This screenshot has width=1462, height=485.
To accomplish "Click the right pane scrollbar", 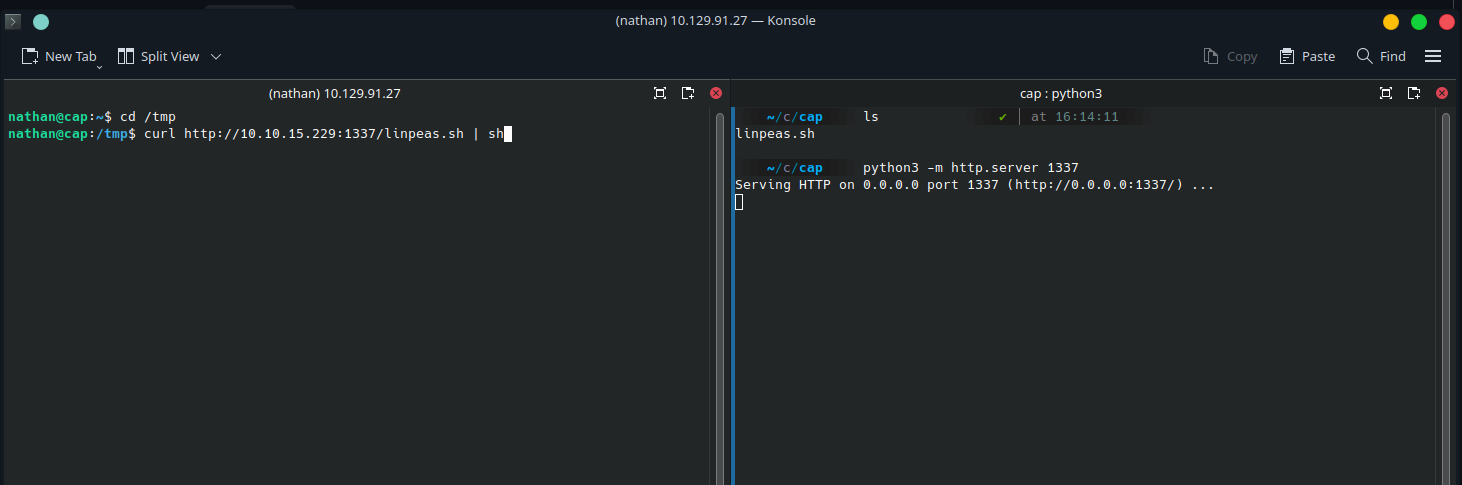I will click(1445, 298).
